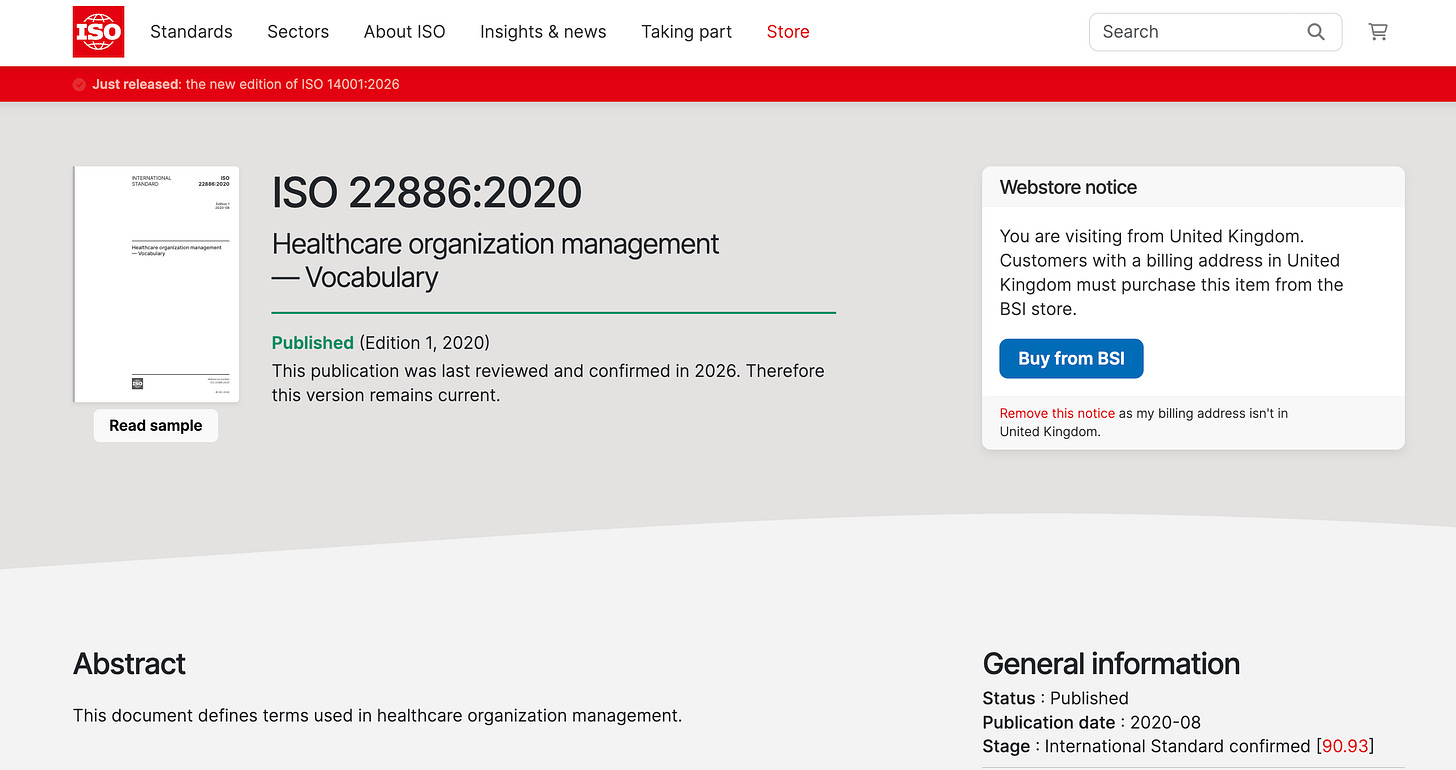
Task: Click the ISO 22886:2020 cover thumbnail
Action: (156, 284)
